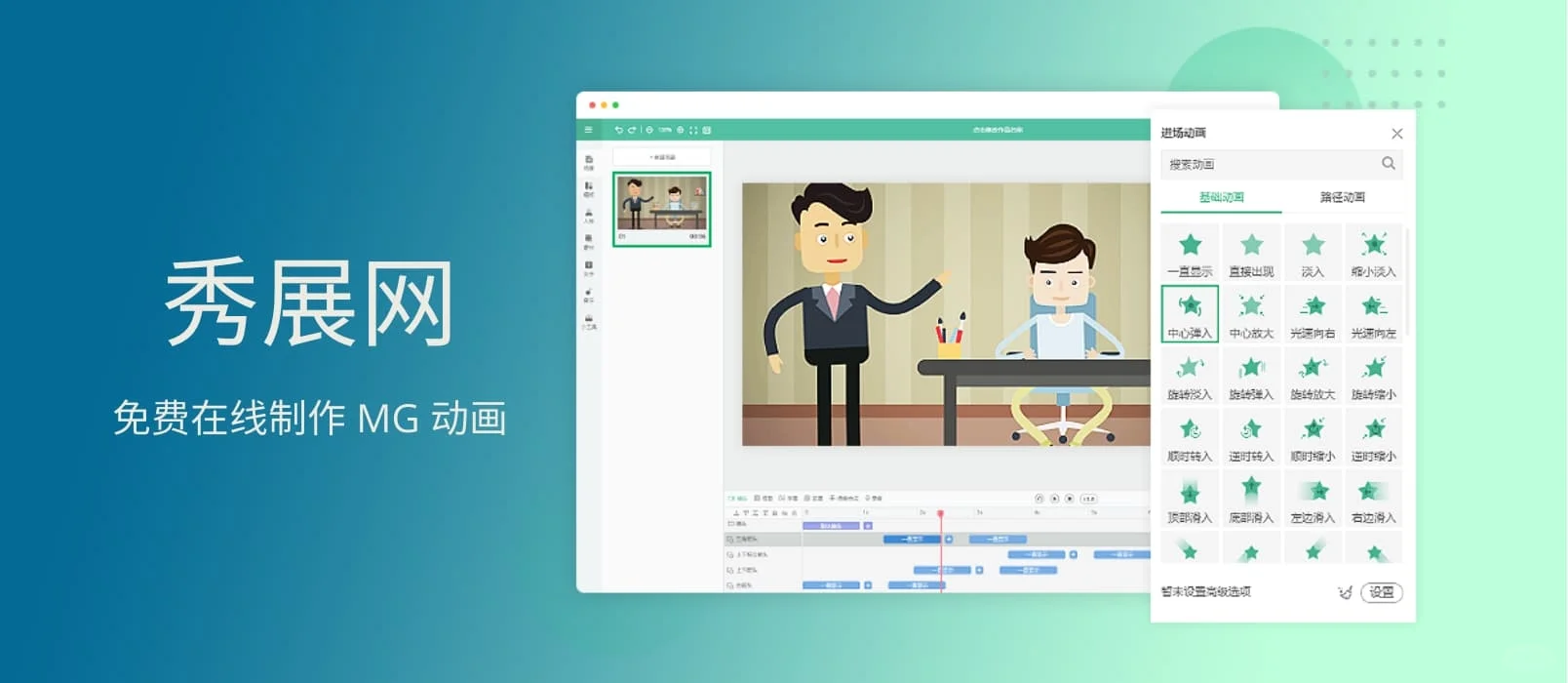This screenshot has width=1568, height=683.
Task: Click the add new scene button
Action: coord(662,157)
